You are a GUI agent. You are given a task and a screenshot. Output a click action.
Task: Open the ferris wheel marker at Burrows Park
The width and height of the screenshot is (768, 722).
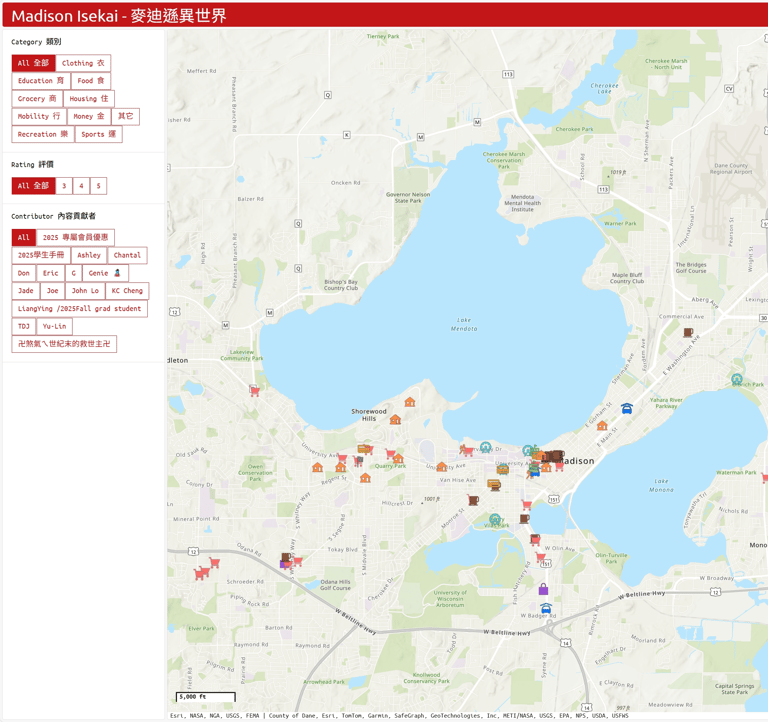(x=737, y=379)
